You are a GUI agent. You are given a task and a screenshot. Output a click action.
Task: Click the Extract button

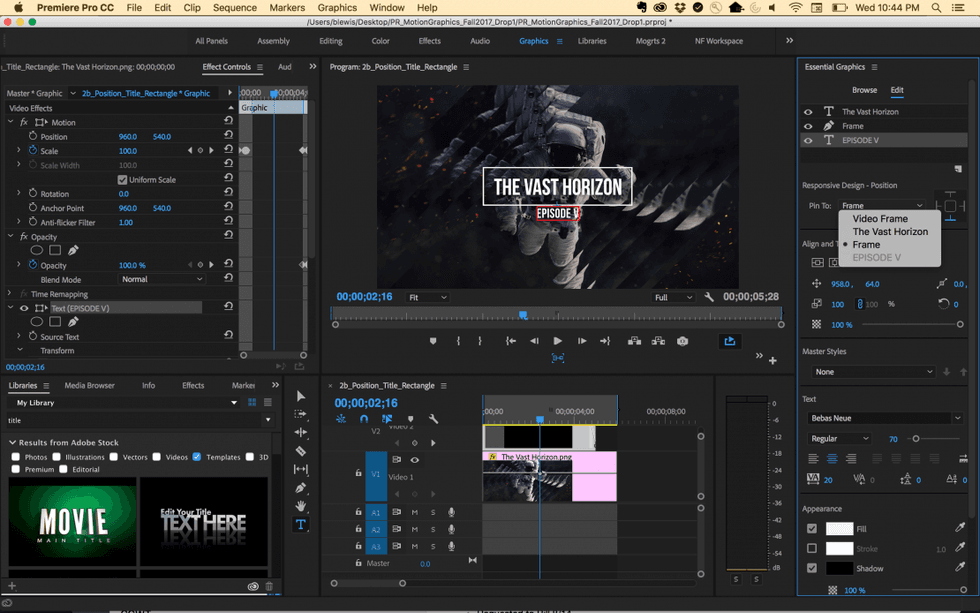coord(658,341)
